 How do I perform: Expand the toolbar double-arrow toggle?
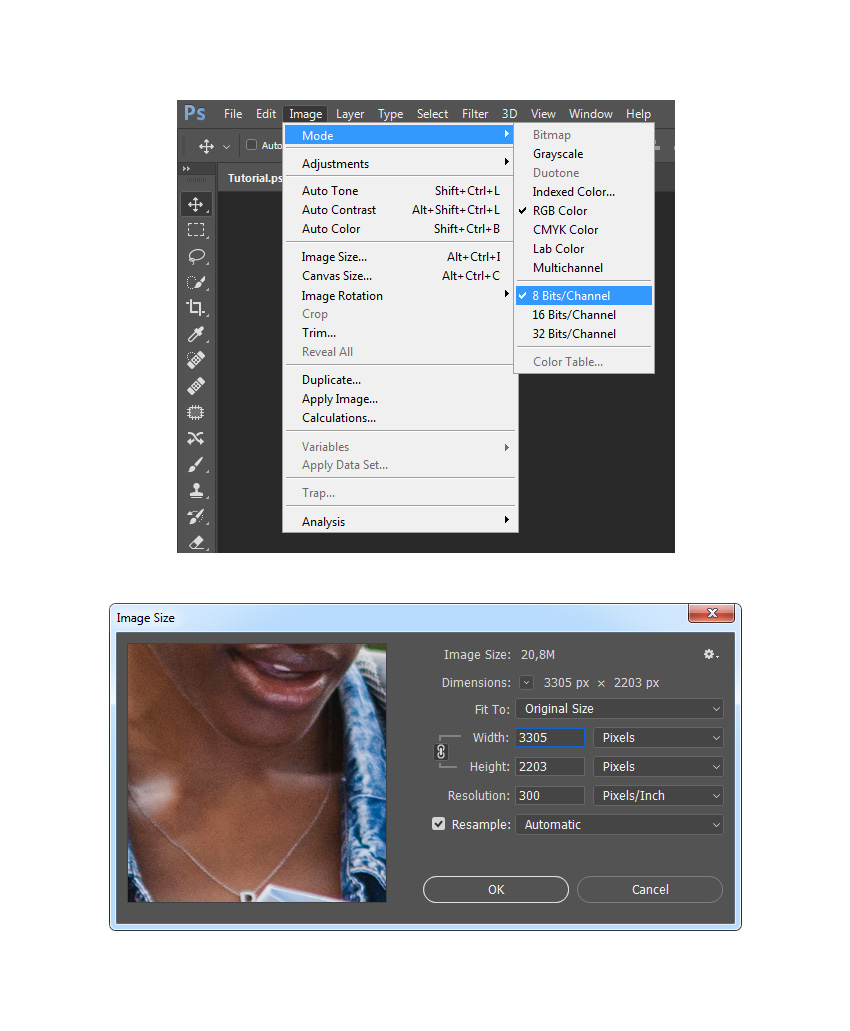click(x=186, y=169)
